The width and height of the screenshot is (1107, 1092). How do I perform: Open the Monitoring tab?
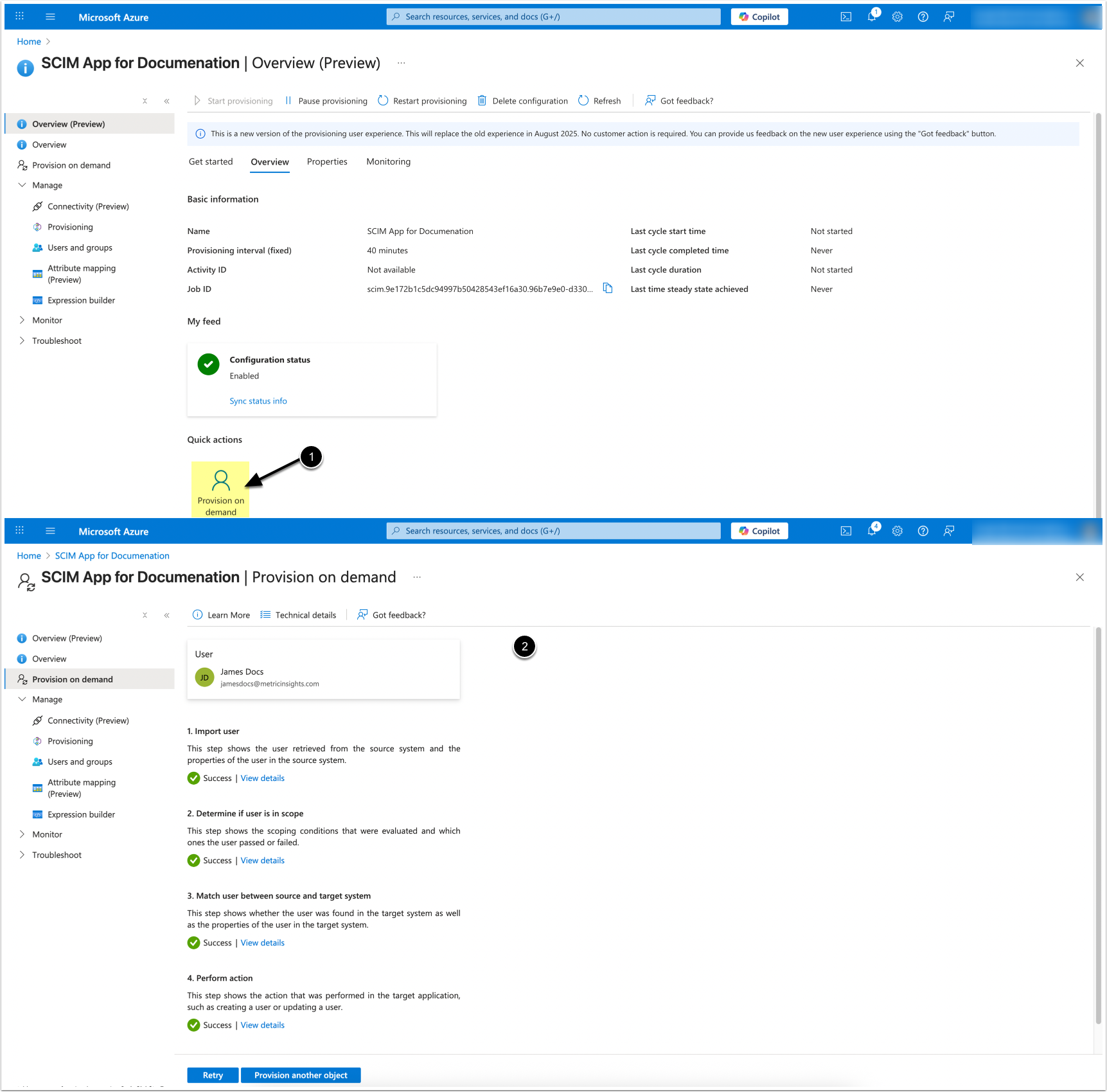point(388,162)
